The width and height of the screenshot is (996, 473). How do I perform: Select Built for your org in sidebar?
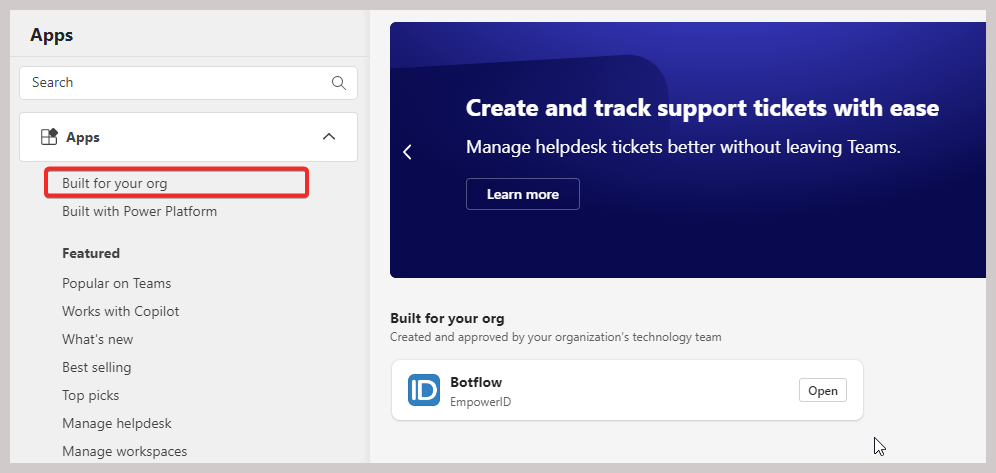click(115, 183)
